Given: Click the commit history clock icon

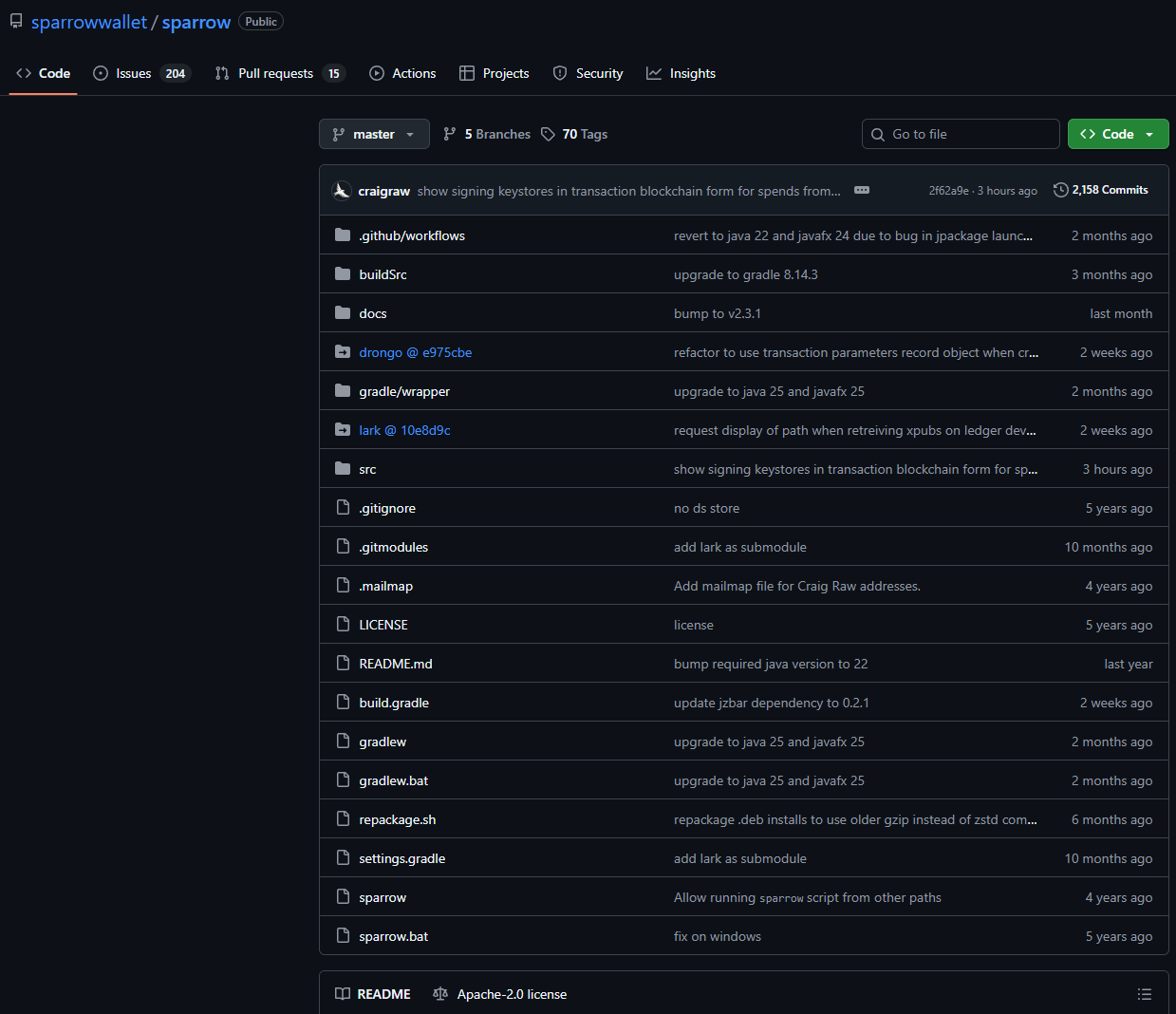Looking at the screenshot, I should coord(1060,190).
